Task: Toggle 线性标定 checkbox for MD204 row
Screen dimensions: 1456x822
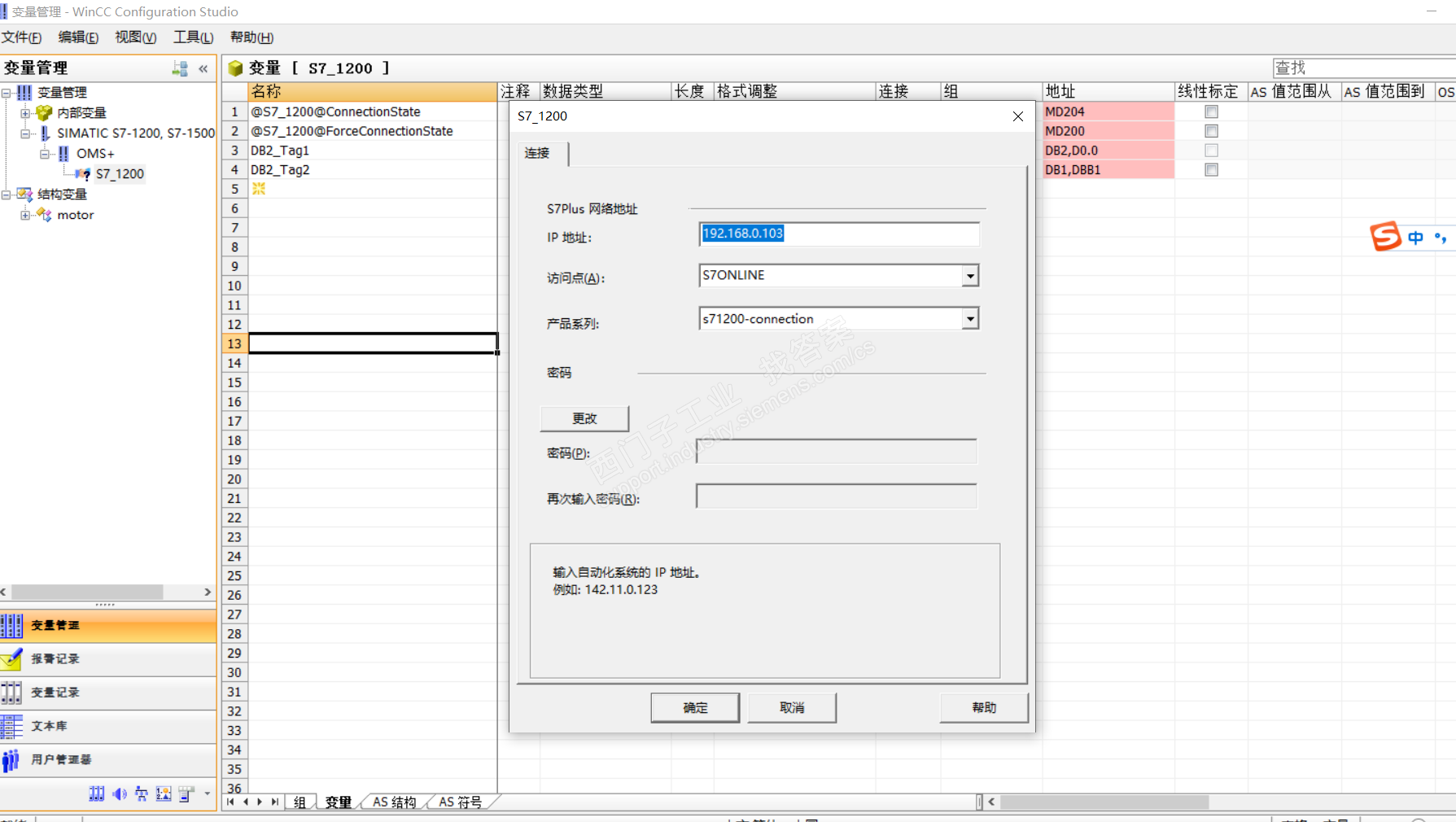Action: pos(1212,112)
